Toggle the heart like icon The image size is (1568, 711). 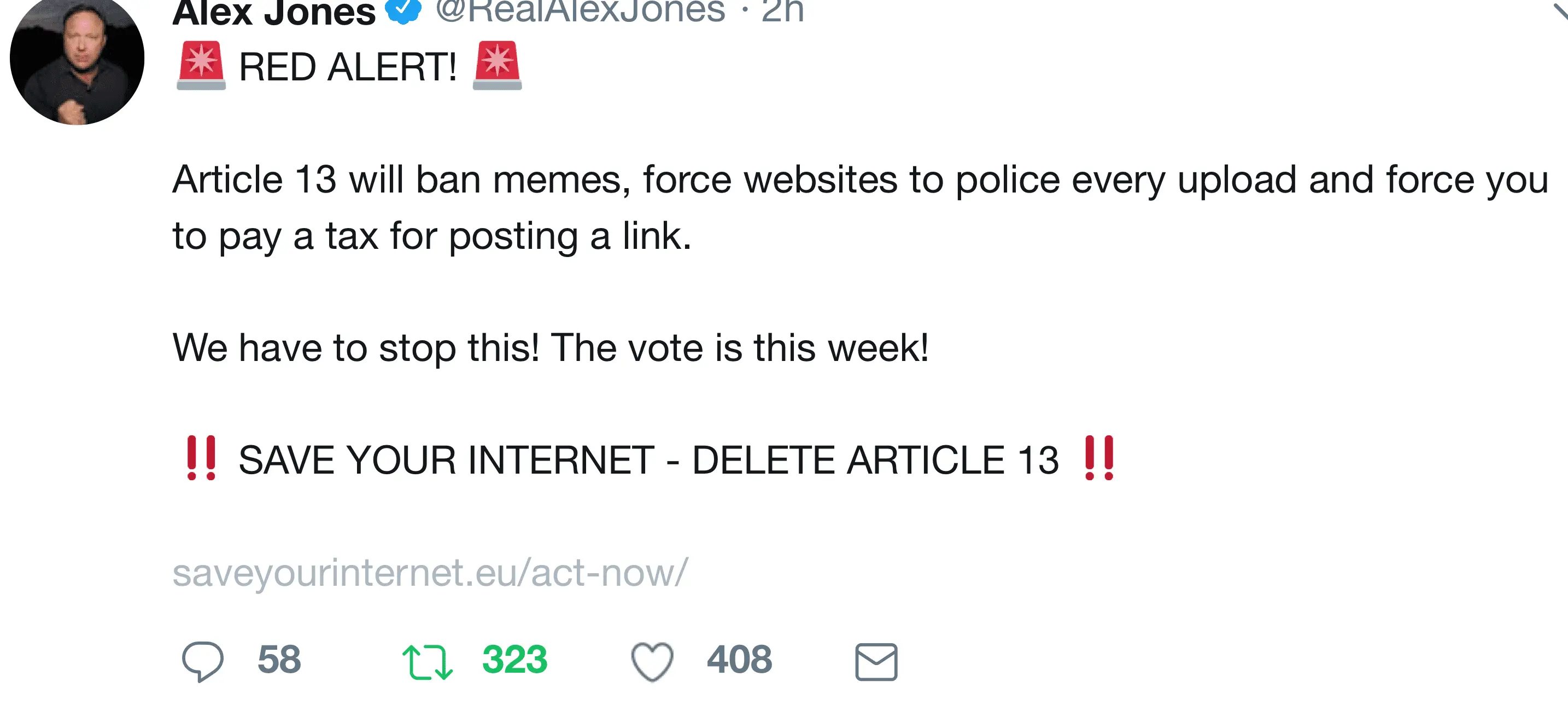point(652,662)
